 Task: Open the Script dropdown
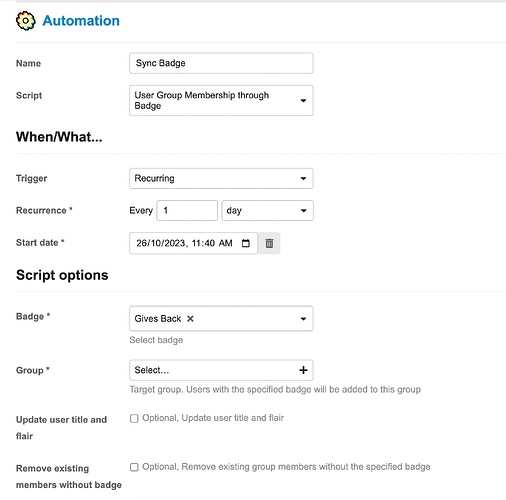pyautogui.click(x=221, y=100)
